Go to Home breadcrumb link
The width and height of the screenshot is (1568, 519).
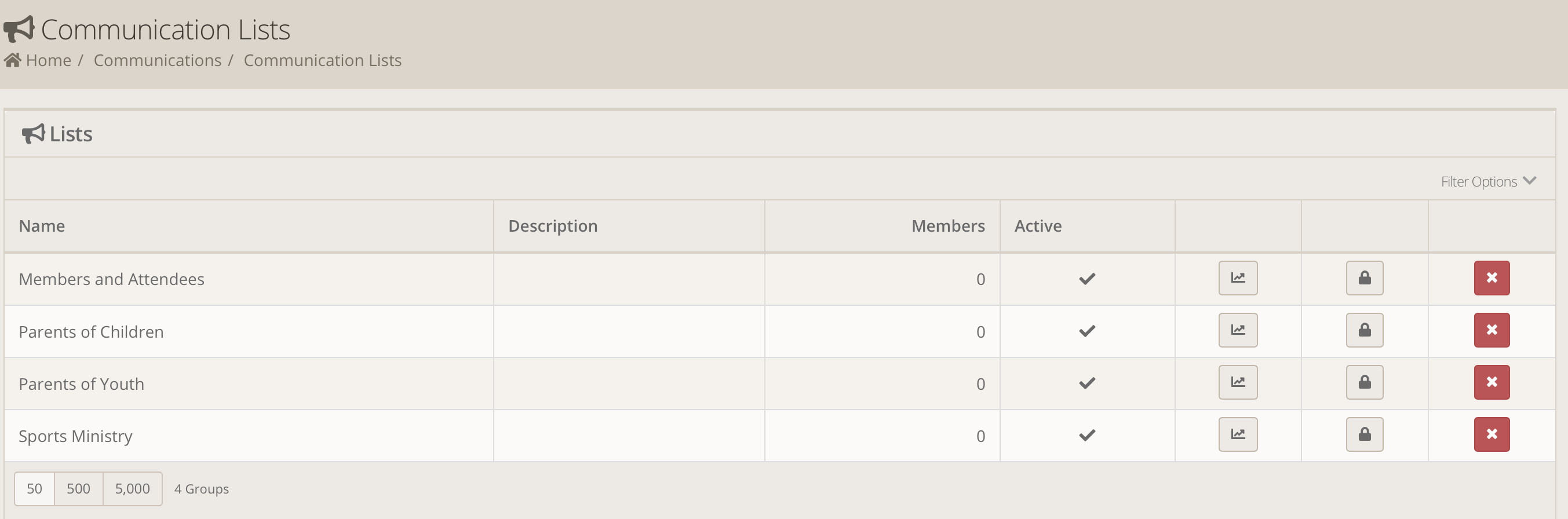click(48, 61)
